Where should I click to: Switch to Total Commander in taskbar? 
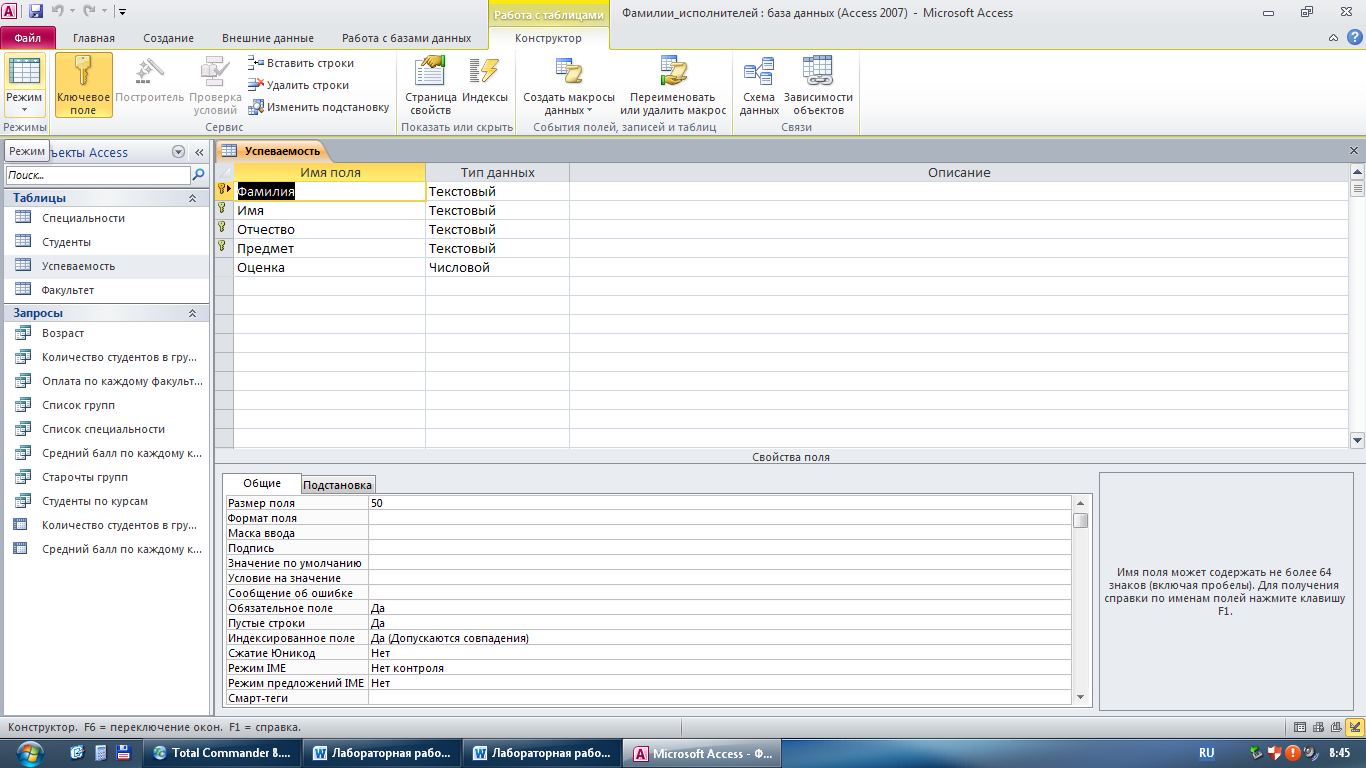222,753
